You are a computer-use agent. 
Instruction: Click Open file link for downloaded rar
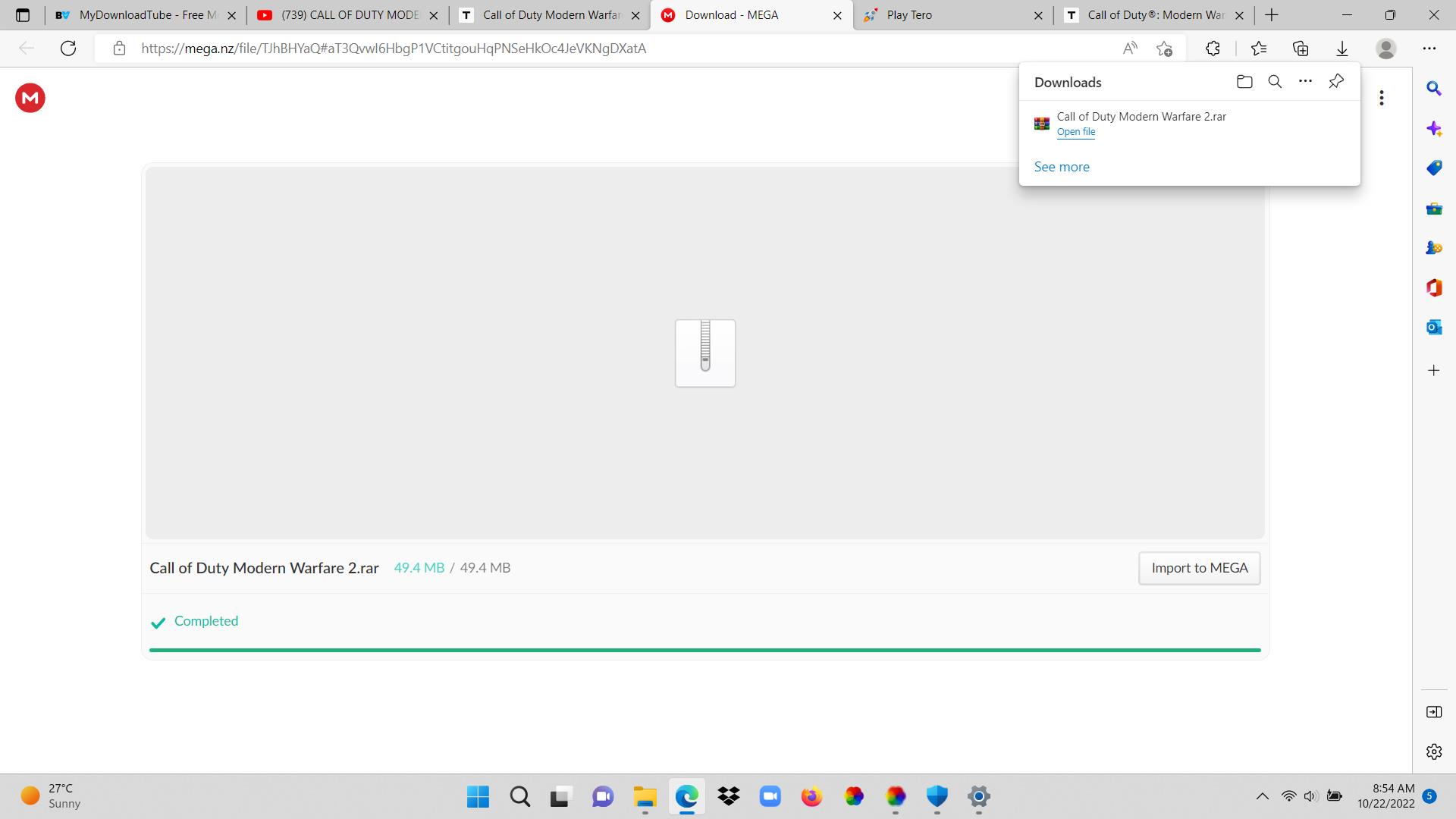(x=1075, y=132)
